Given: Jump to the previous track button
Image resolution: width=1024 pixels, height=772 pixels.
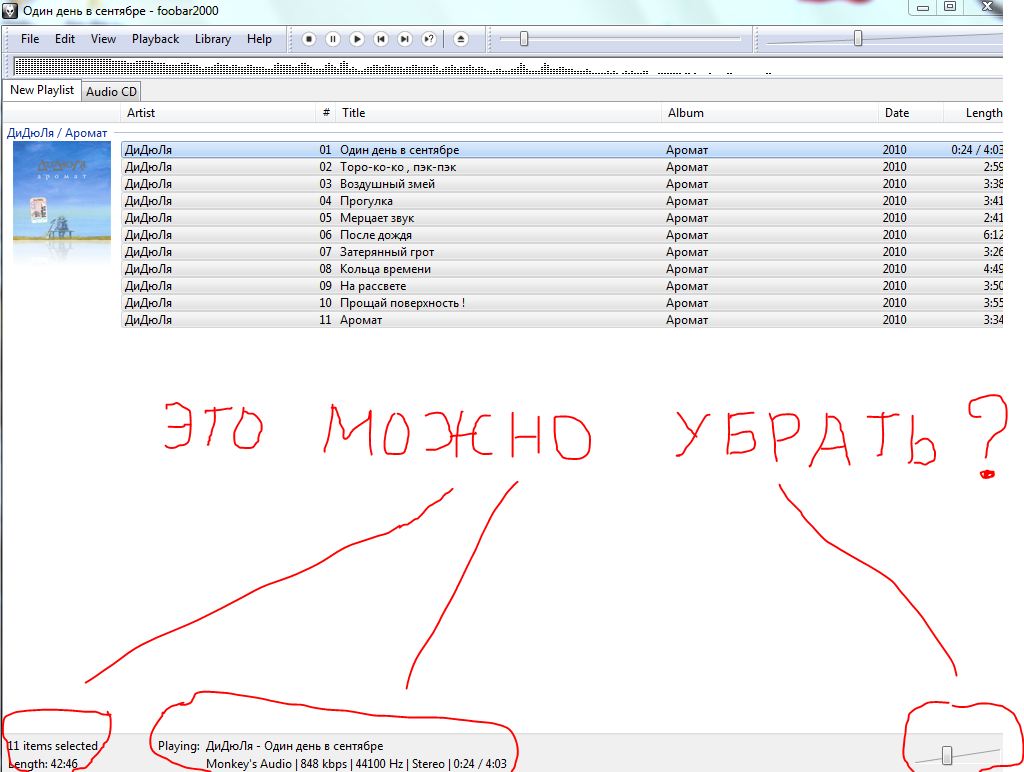Looking at the screenshot, I should (x=381, y=39).
